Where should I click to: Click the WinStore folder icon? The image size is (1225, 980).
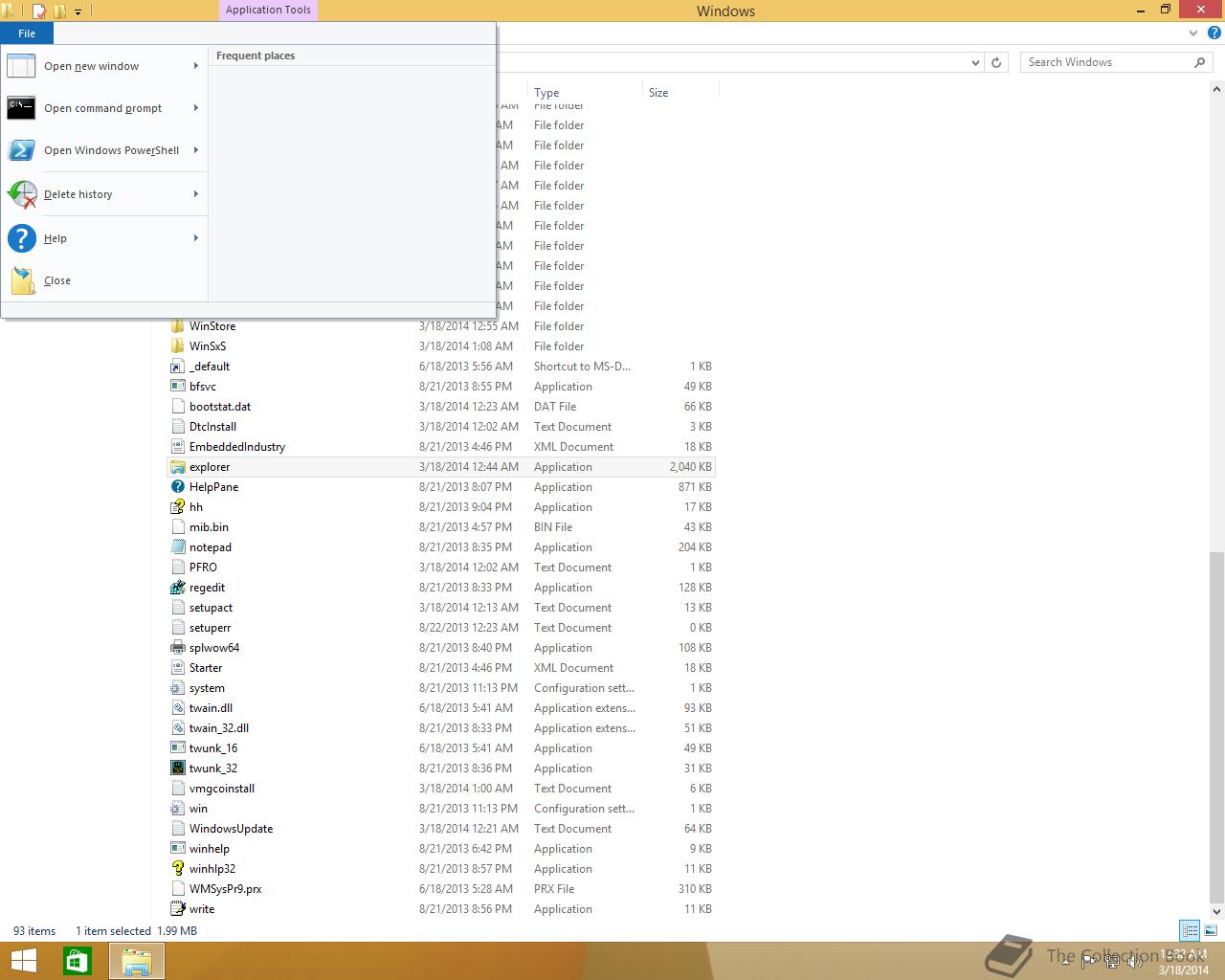(x=177, y=326)
